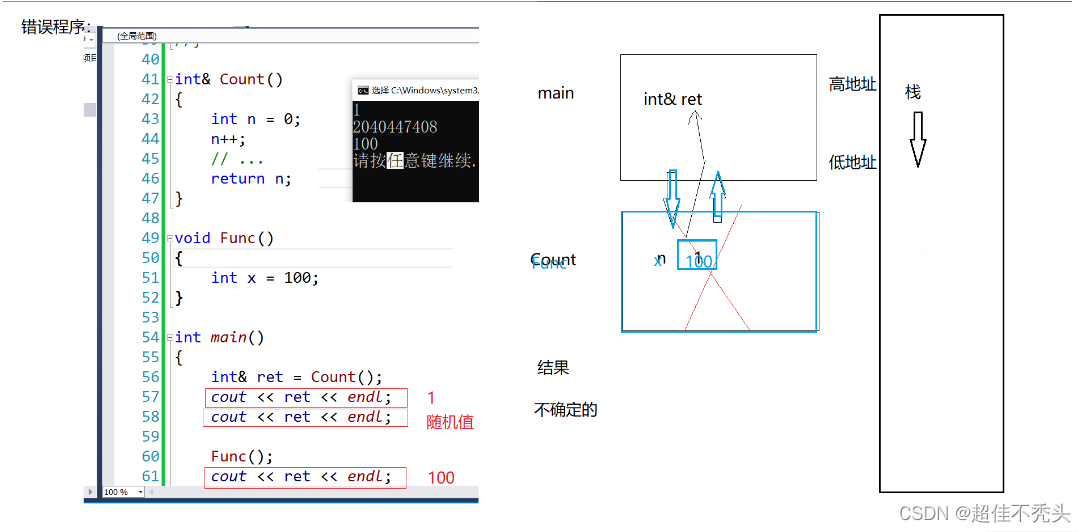This screenshot has height=532, width=1086.
Task: Click 'Func();' call on line 60
Action: tap(242, 456)
